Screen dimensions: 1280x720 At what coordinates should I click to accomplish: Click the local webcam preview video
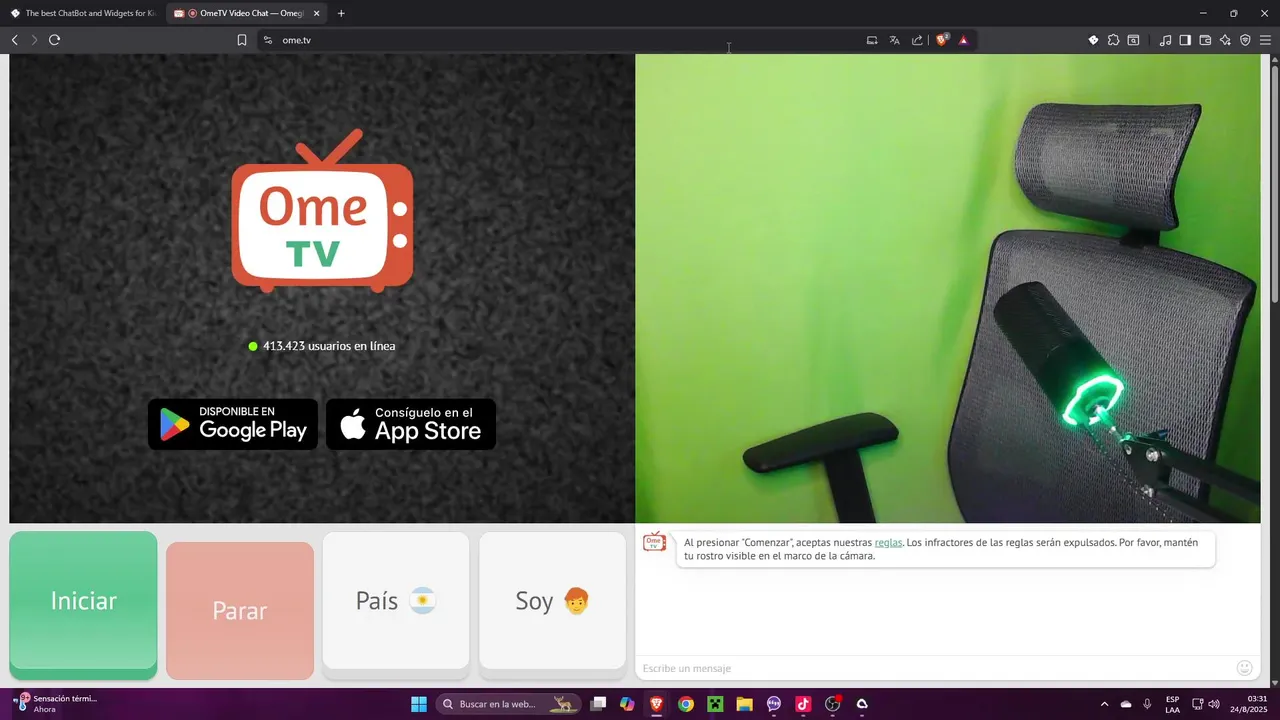pos(948,288)
